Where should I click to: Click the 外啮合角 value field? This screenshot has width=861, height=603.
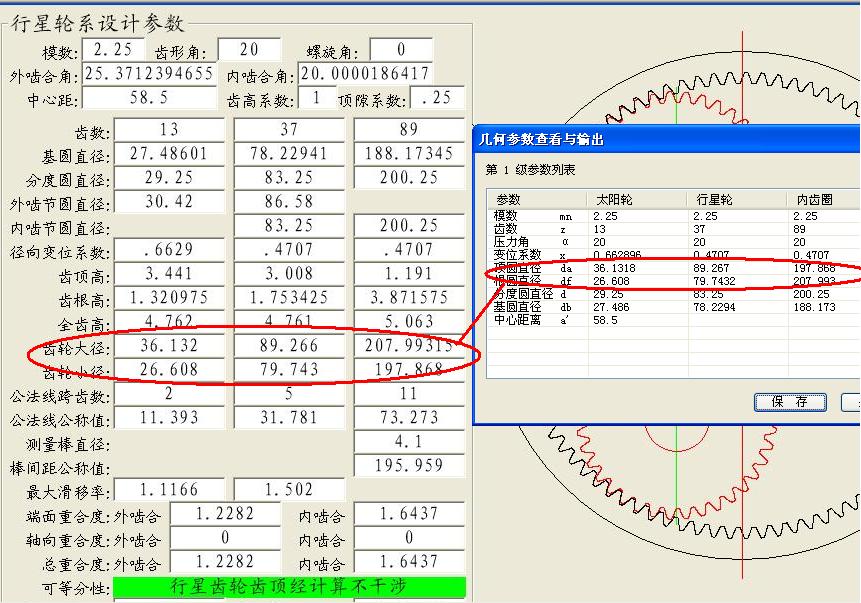point(149,74)
